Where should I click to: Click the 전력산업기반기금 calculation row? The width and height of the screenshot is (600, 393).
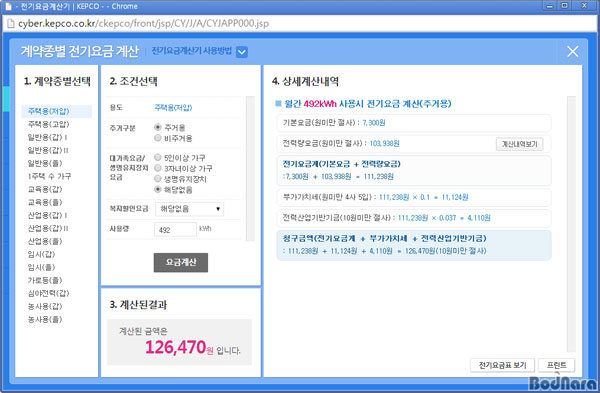(414, 218)
